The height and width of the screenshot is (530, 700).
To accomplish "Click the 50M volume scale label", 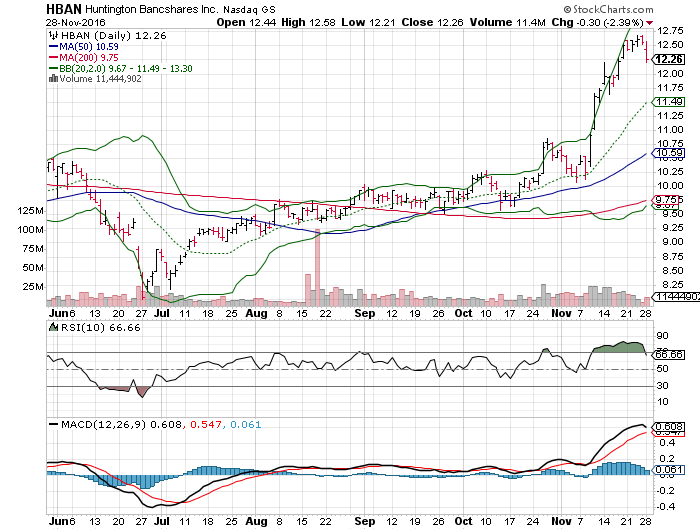I will tap(33, 267).
